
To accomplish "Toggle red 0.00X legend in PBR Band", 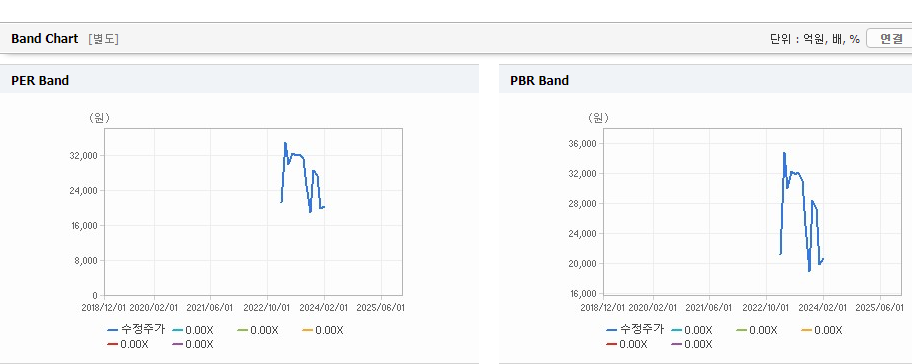I will click(x=627, y=344).
